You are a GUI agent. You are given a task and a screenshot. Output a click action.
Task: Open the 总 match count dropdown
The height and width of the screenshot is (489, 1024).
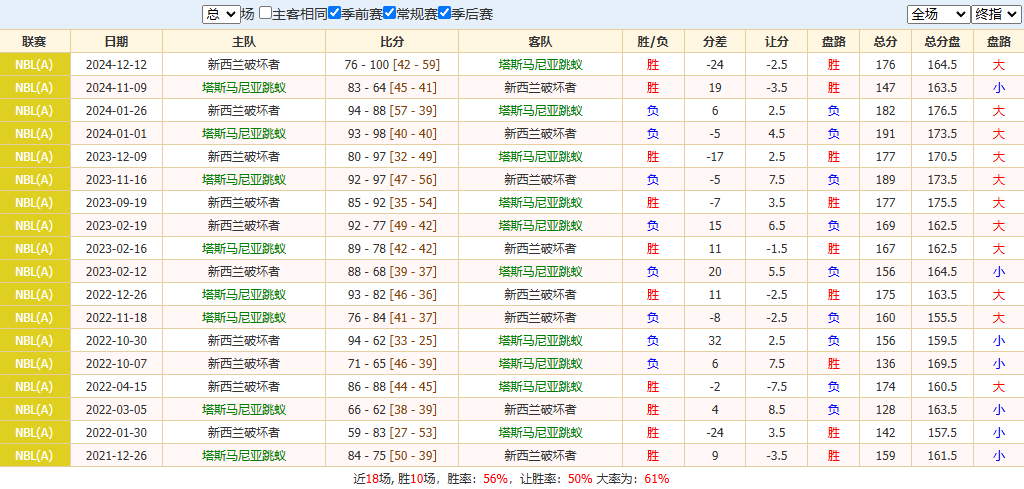221,14
